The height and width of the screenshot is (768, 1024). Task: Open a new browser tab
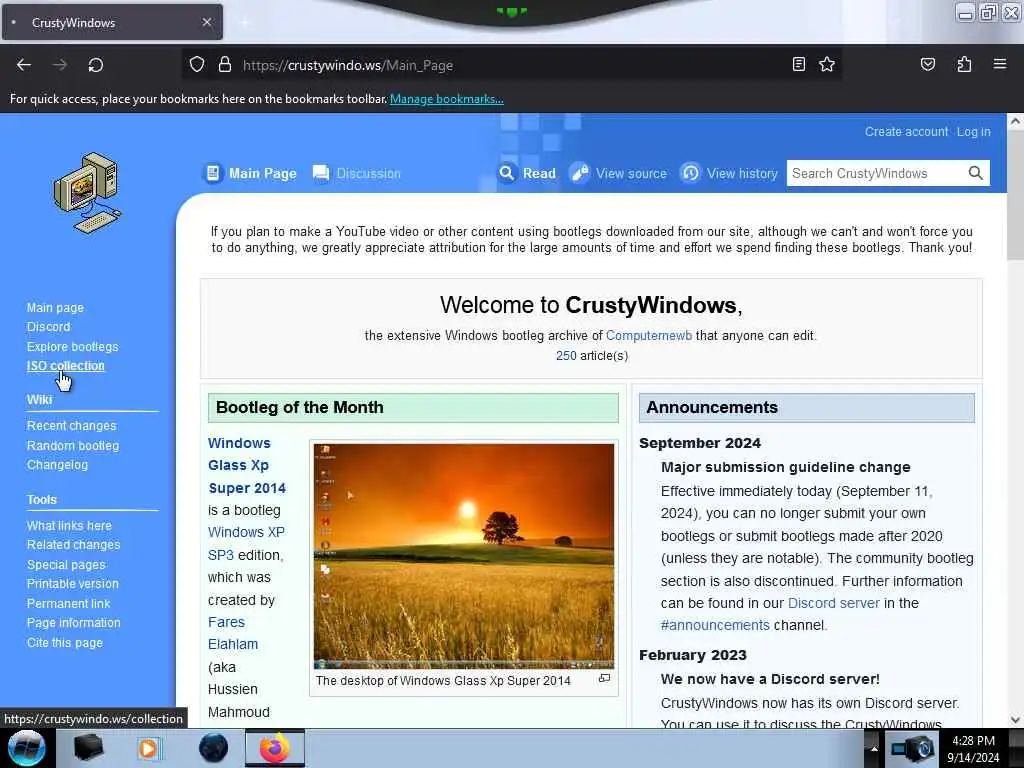point(245,23)
